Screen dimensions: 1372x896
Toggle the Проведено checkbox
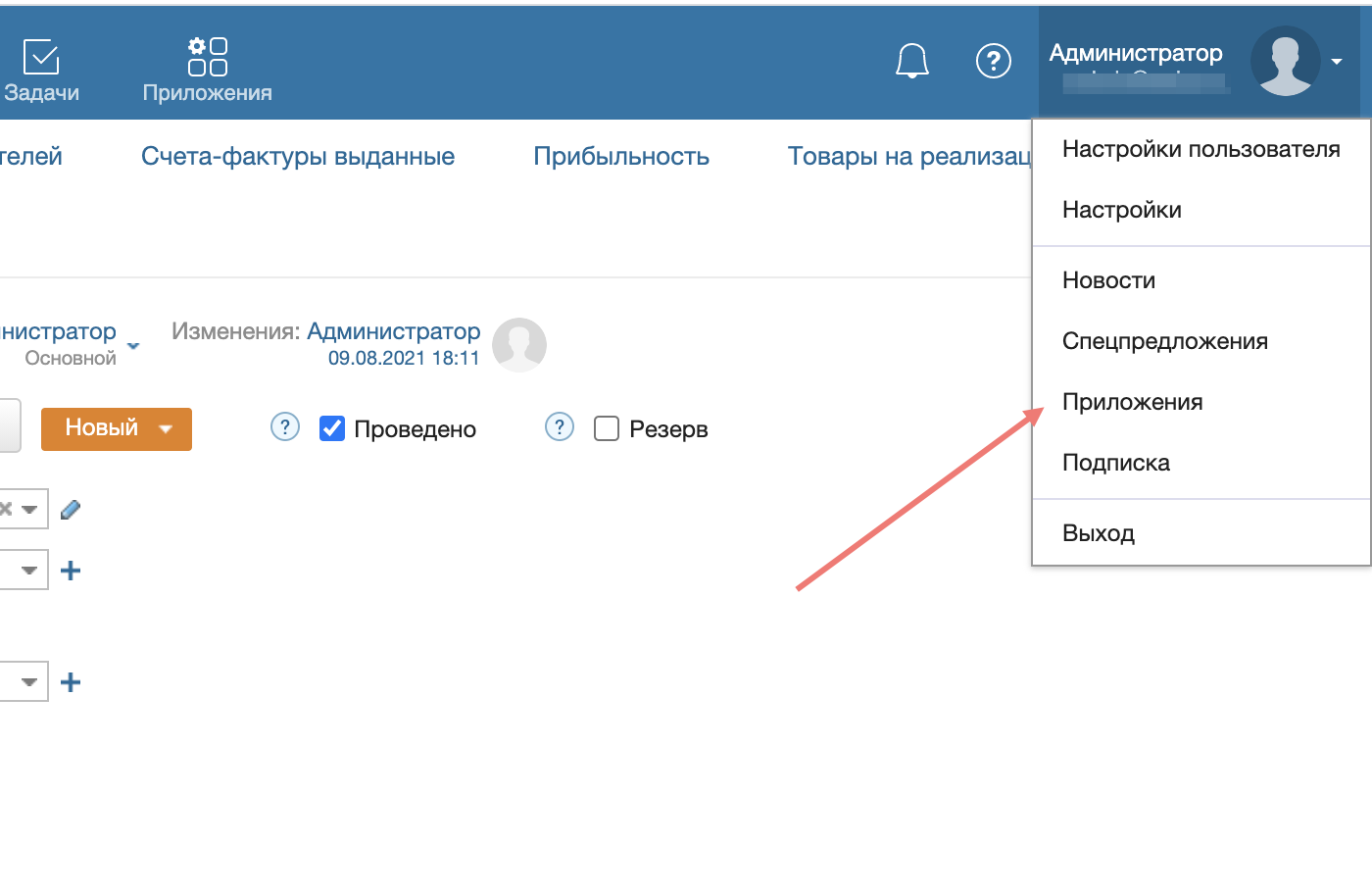point(332,428)
